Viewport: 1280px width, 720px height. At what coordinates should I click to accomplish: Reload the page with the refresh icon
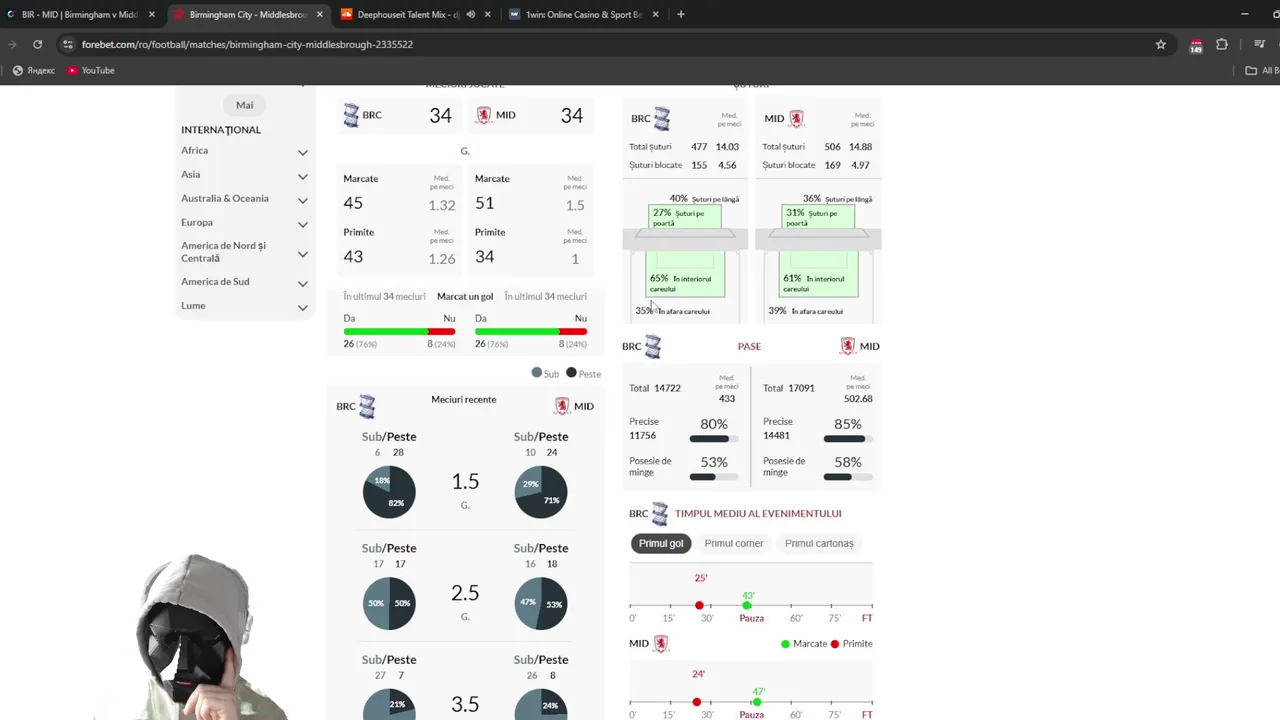click(37, 44)
